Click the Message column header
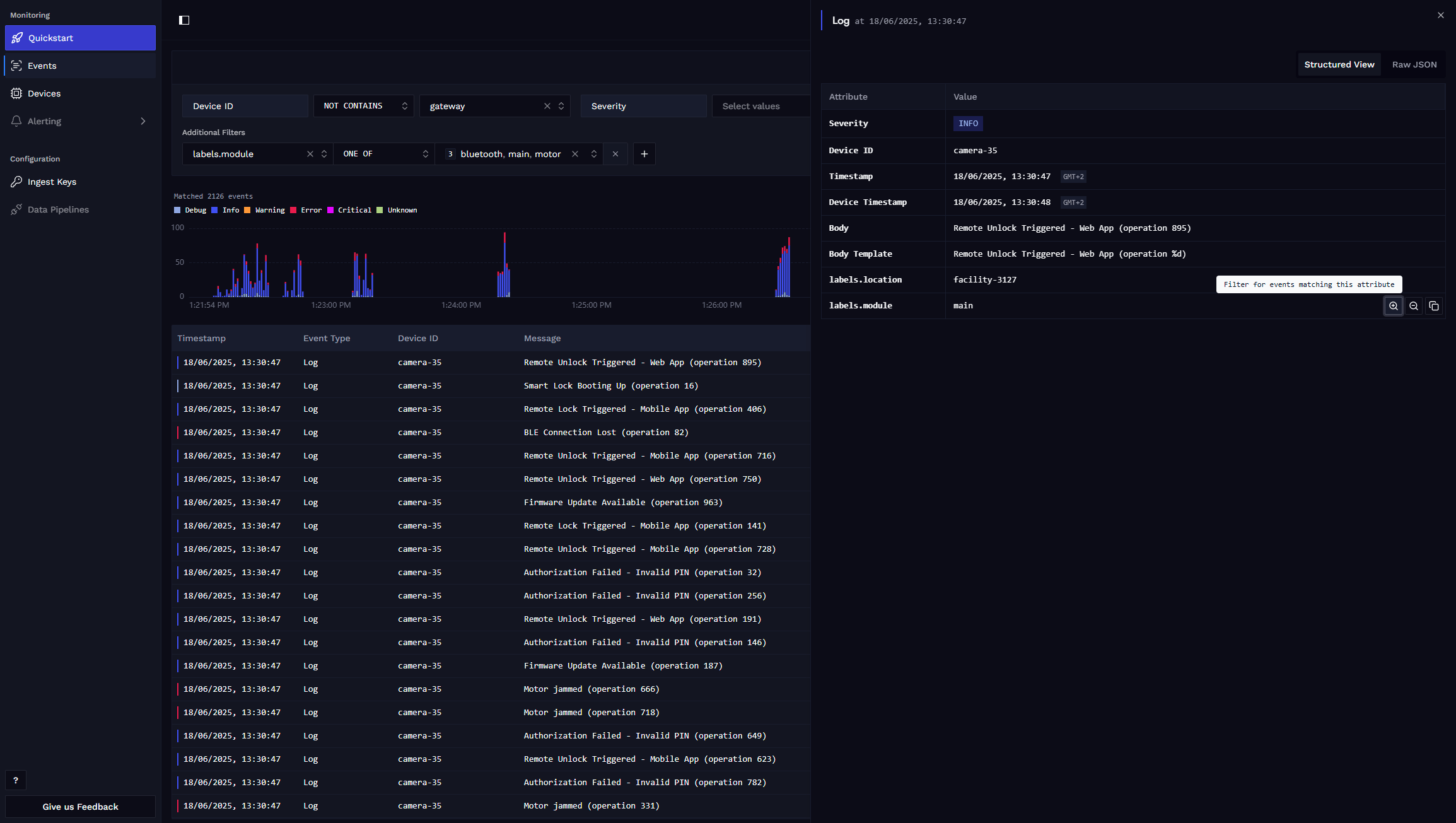The width and height of the screenshot is (1456, 823). [542, 338]
